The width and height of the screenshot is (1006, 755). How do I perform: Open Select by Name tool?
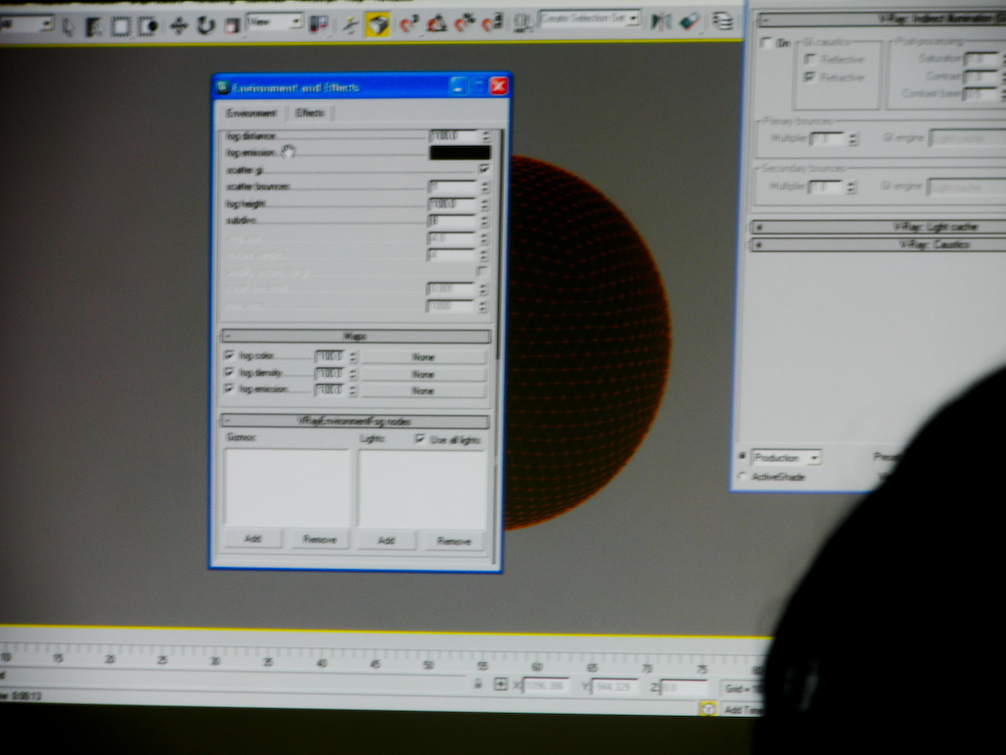pyautogui.click(x=94, y=26)
